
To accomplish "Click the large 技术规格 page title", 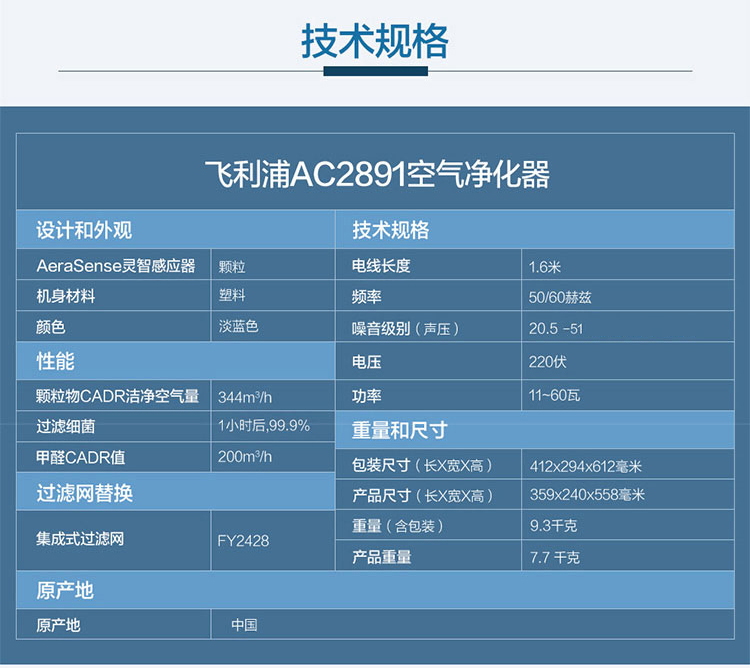I will [x=375, y=42].
